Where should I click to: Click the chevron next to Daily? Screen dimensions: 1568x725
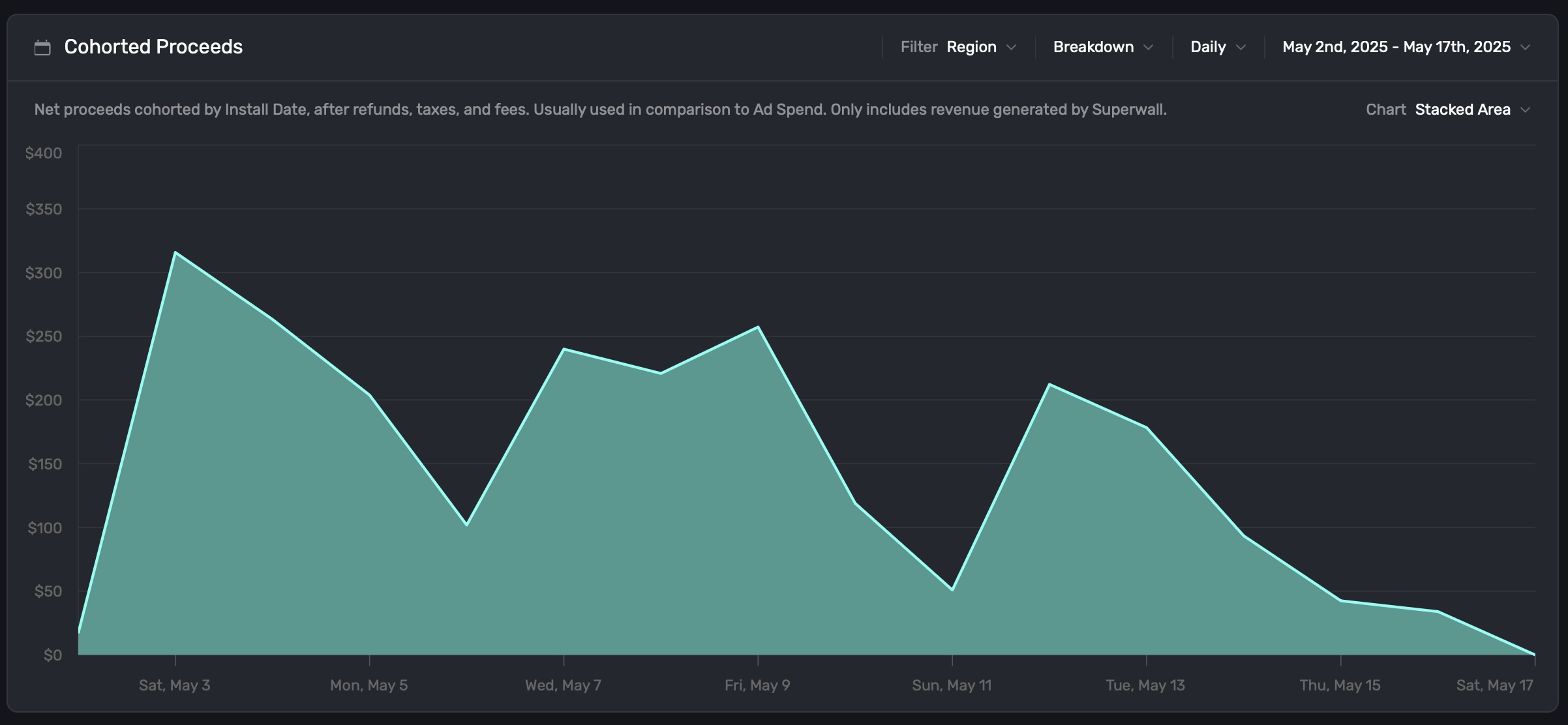click(x=1241, y=48)
